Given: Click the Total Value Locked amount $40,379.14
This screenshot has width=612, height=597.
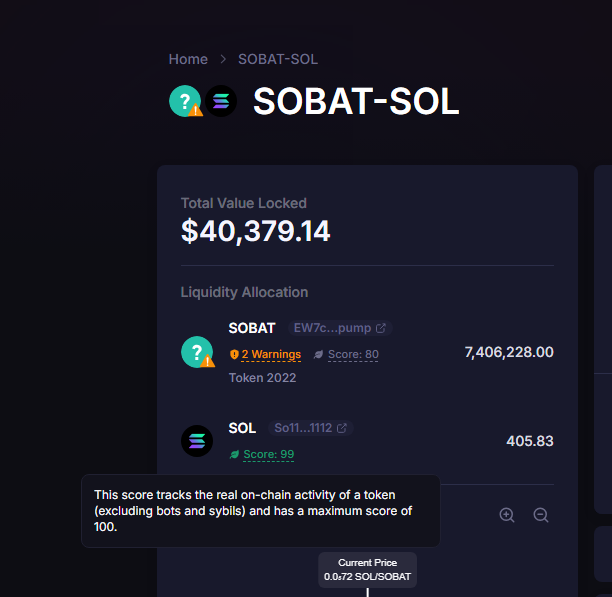Looking at the screenshot, I should pyautogui.click(x=255, y=231).
